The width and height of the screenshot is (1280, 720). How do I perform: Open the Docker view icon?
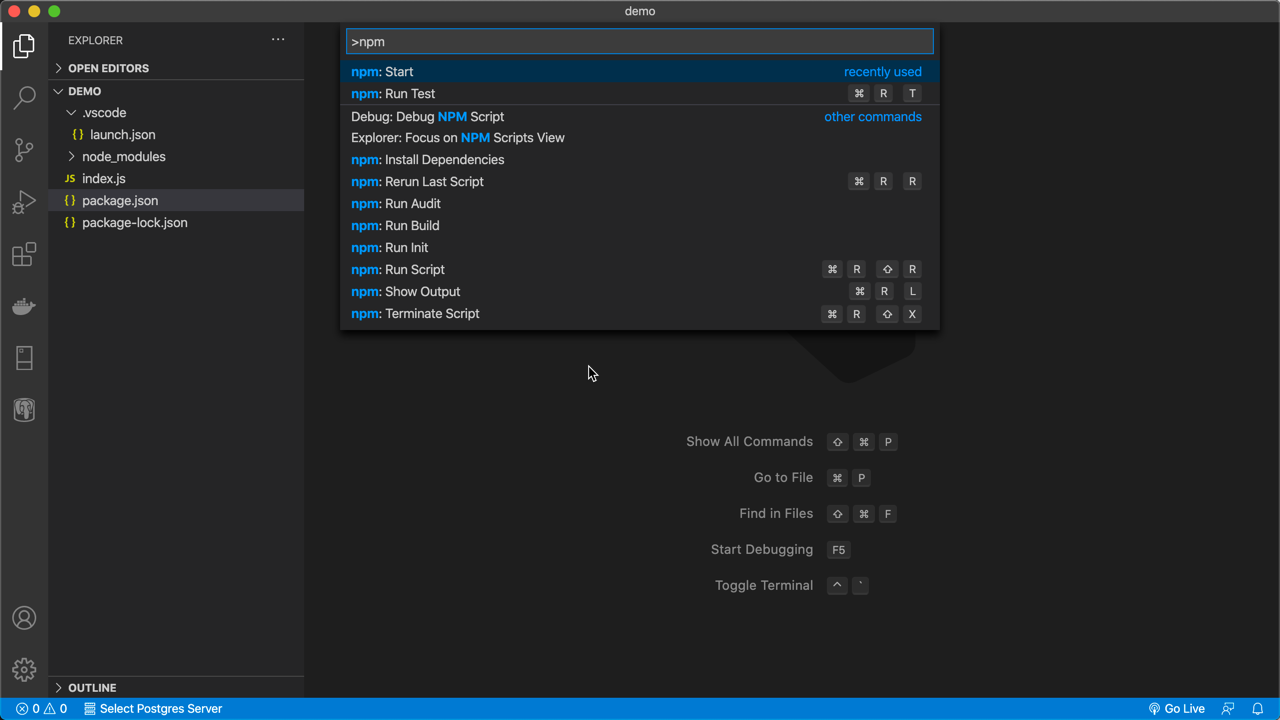pos(24,306)
